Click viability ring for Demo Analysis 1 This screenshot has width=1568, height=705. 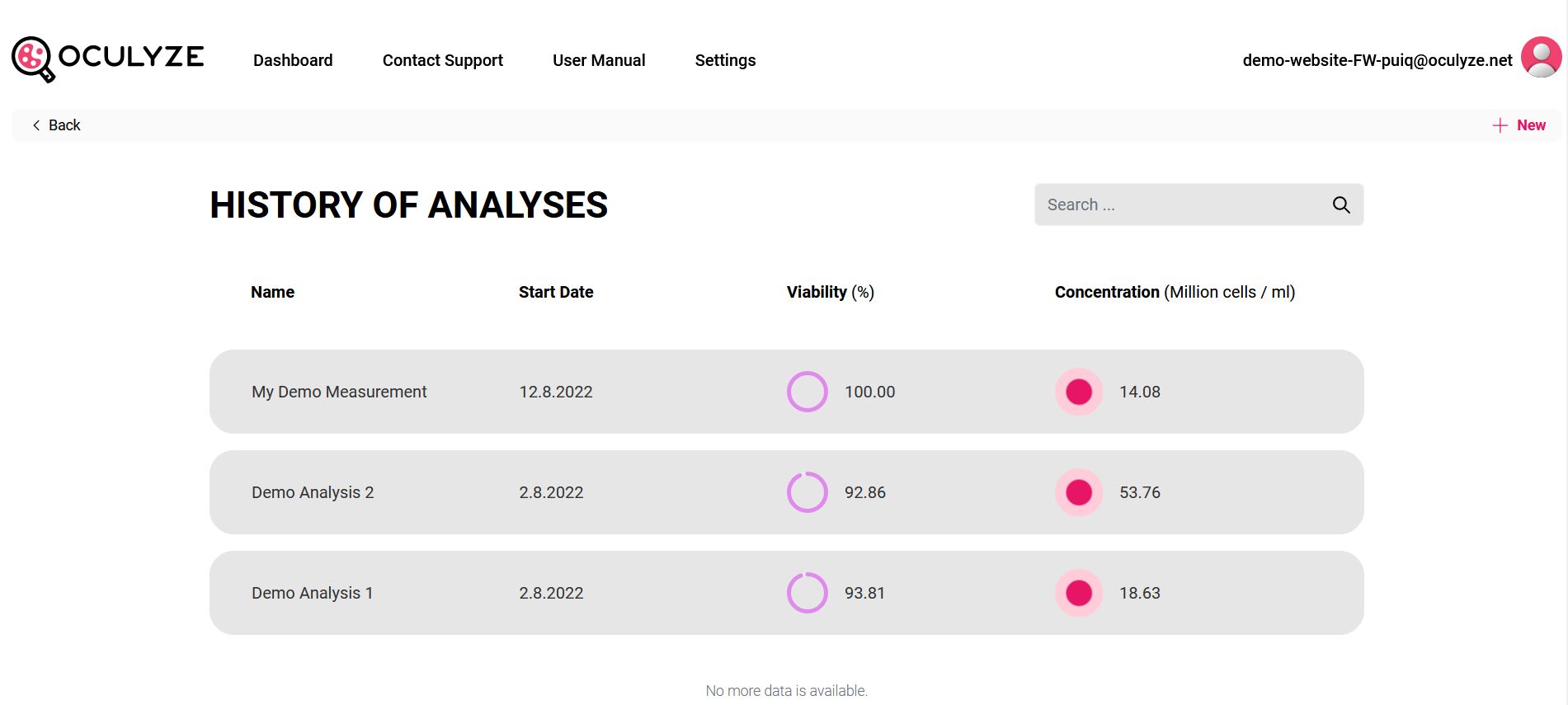pyautogui.click(x=807, y=593)
